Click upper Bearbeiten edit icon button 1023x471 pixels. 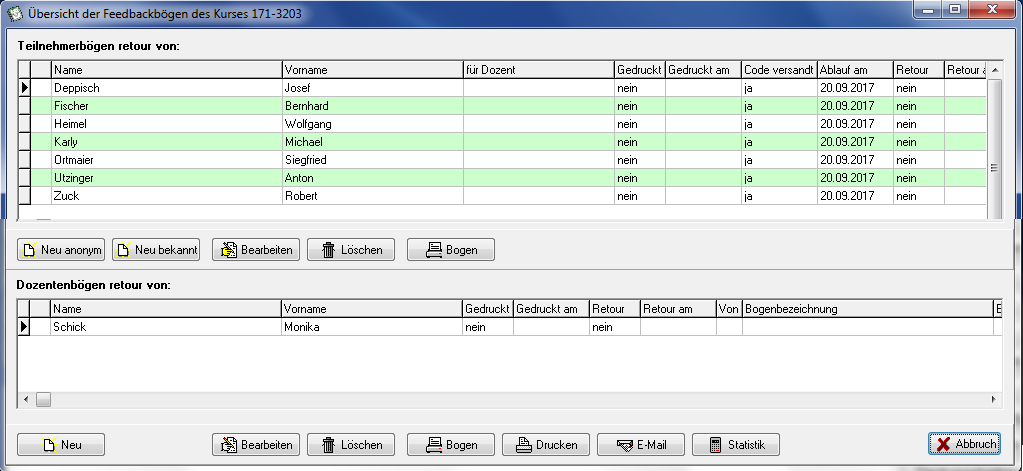(x=256, y=250)
